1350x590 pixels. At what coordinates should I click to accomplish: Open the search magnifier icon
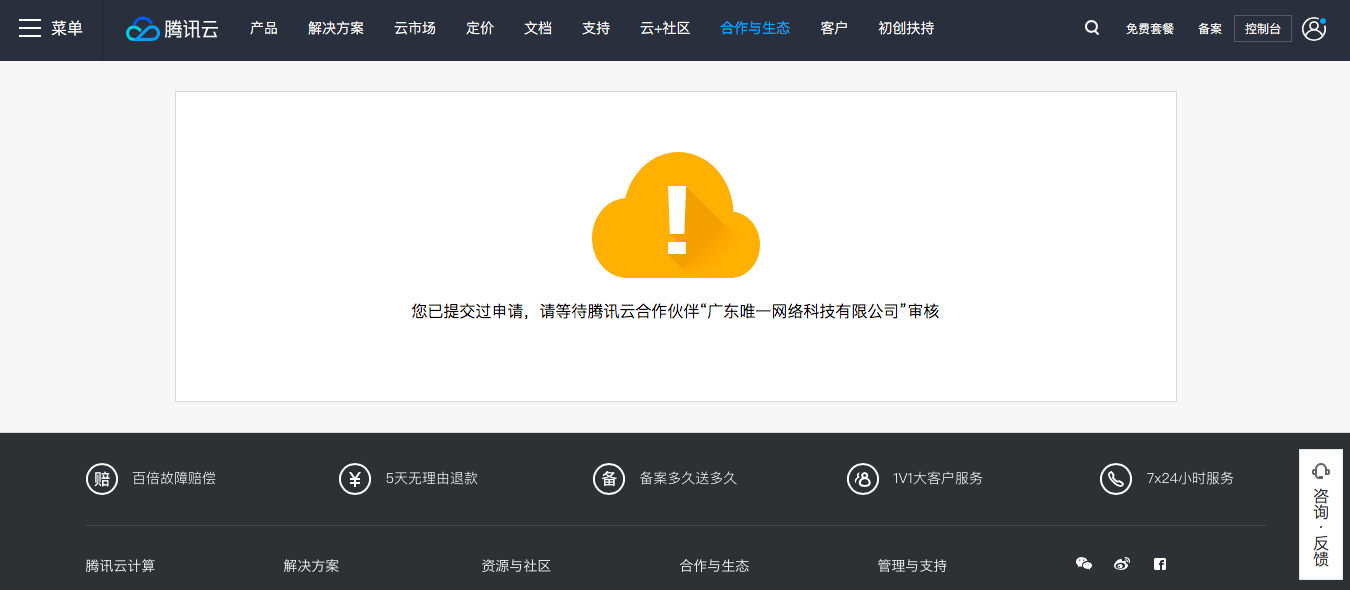[x=1092, y=28]
